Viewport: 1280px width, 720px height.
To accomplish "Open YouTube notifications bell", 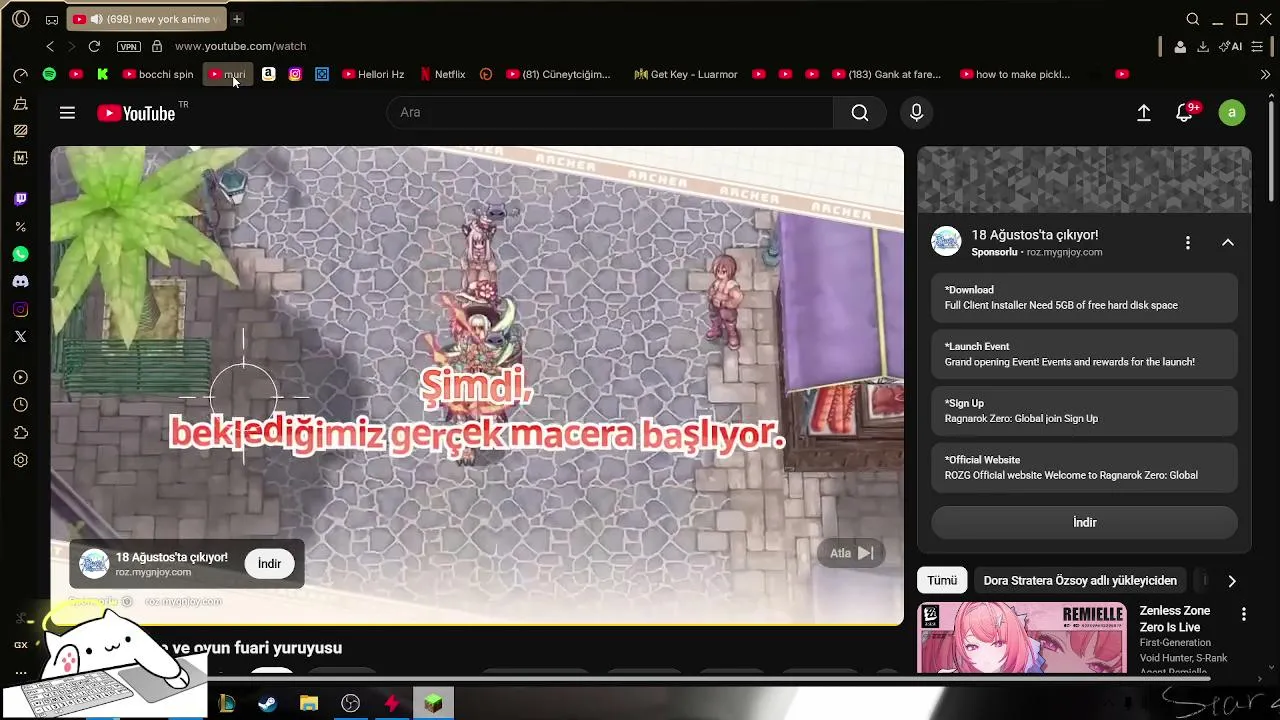I will 1184,113.
